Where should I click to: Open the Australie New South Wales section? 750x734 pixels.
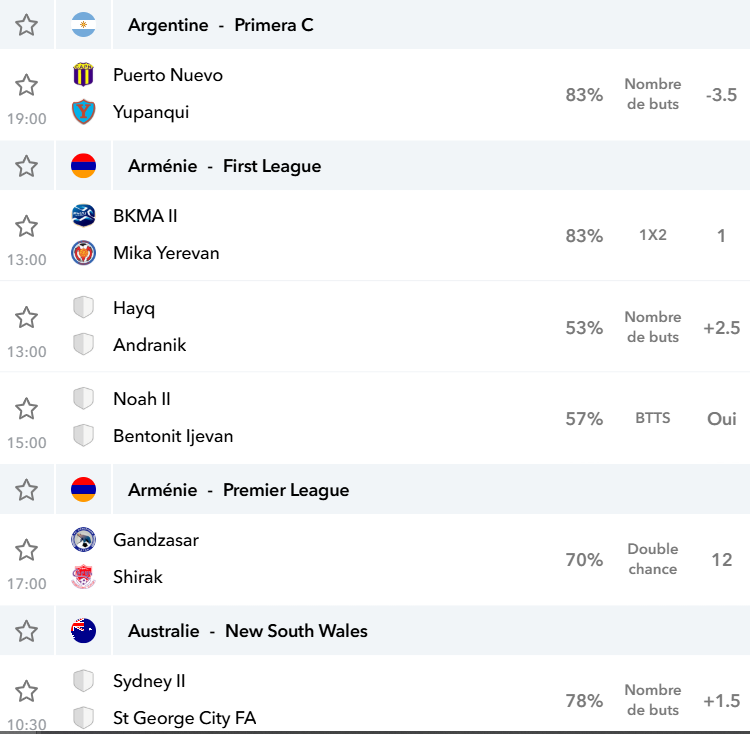248,631
